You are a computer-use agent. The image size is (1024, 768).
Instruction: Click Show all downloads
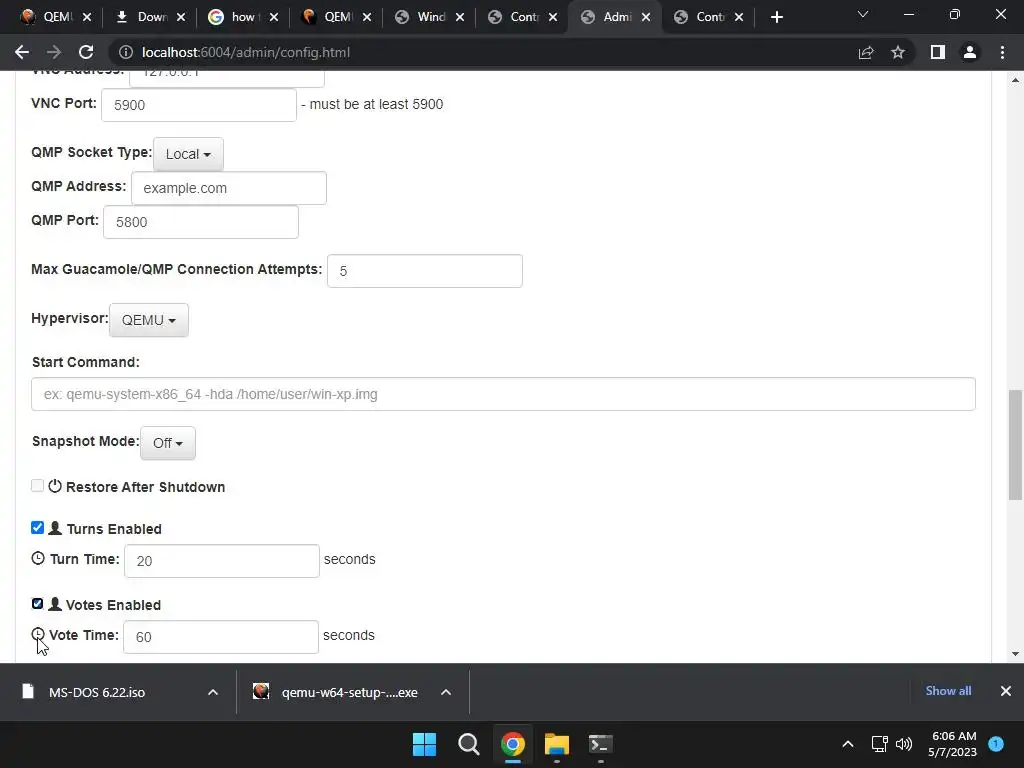948,691
